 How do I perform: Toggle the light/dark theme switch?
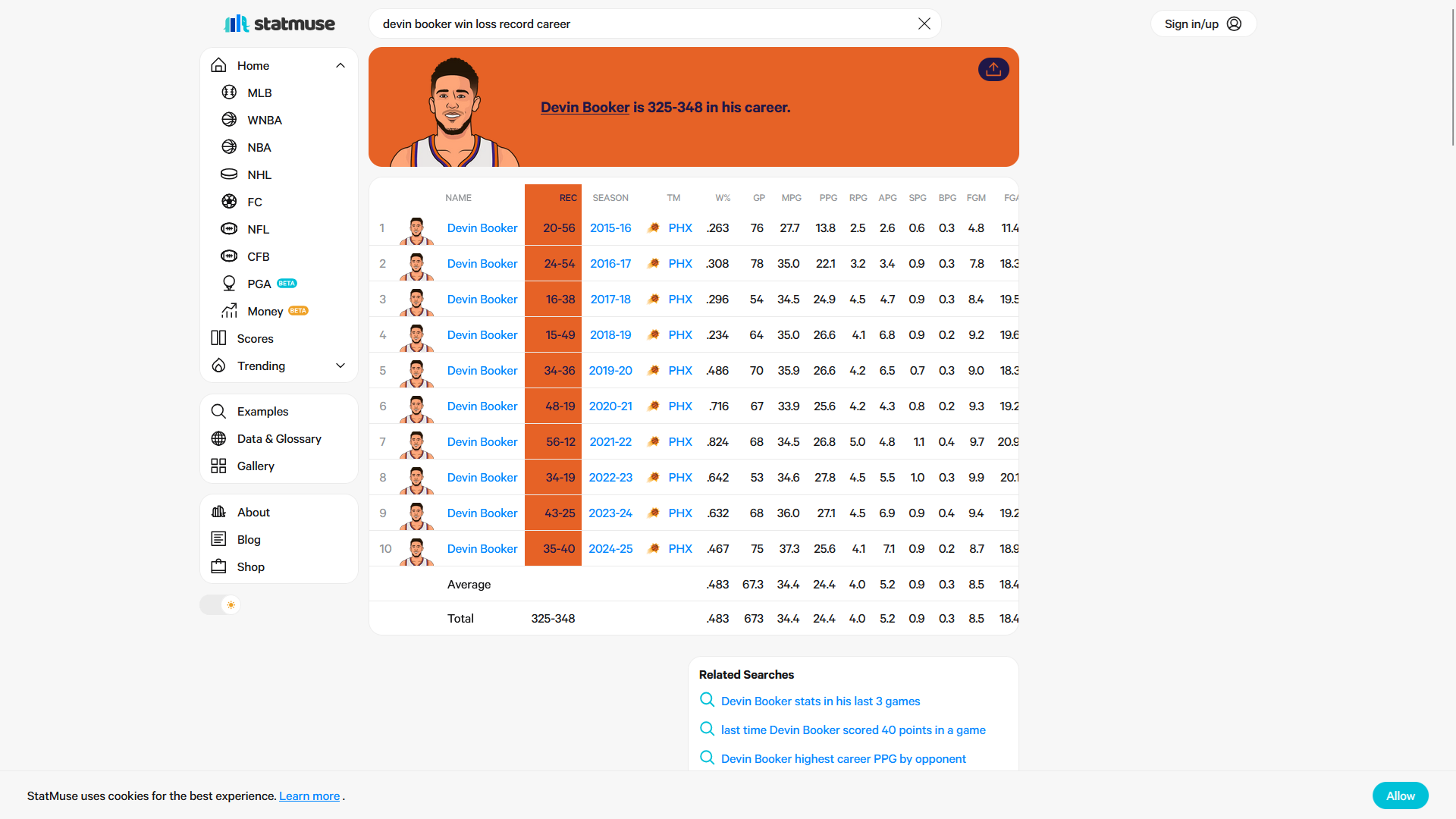(x=220, y=604)
